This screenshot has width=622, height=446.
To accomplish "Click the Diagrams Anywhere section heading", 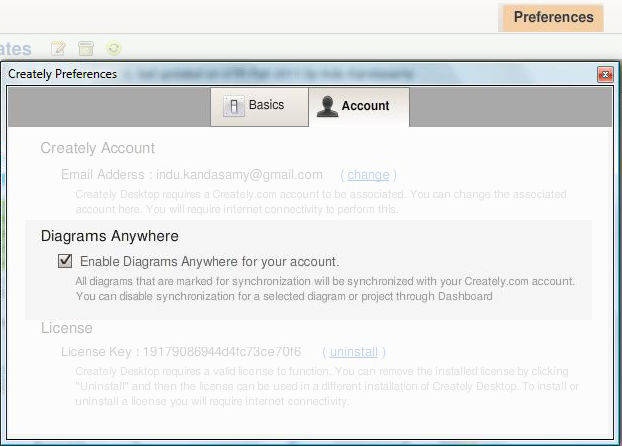I will tap(110, 236).
